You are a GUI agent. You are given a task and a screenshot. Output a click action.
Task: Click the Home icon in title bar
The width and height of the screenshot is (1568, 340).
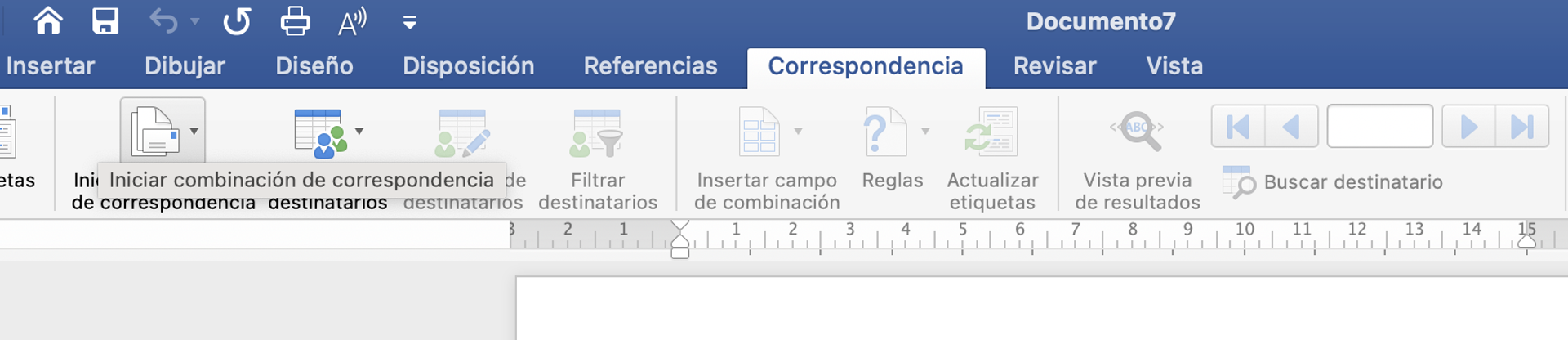pos(48,20)
